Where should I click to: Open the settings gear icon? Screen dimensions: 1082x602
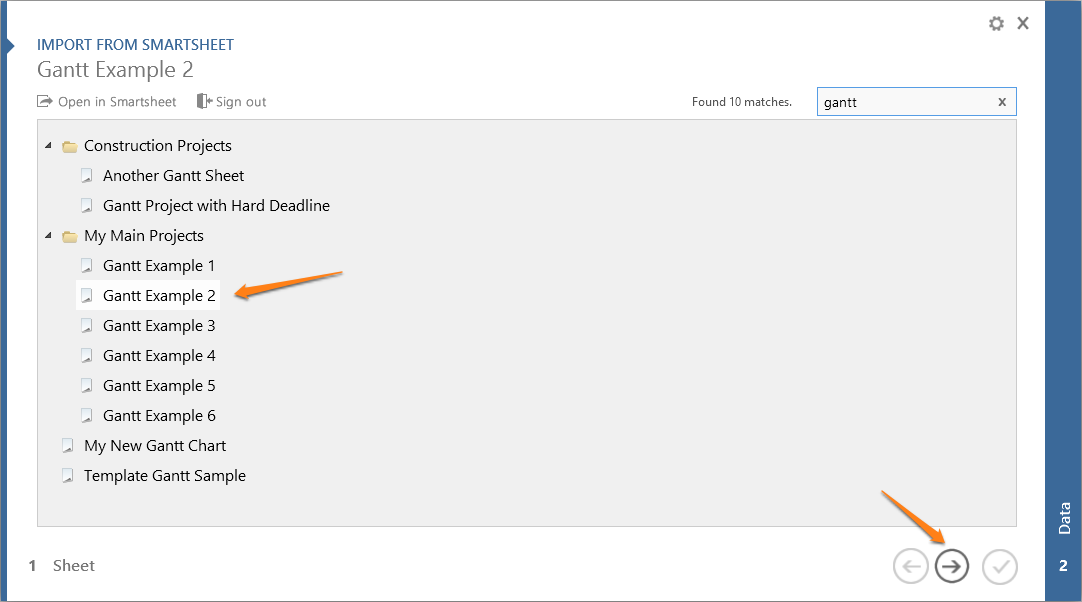tap(996, 23)
